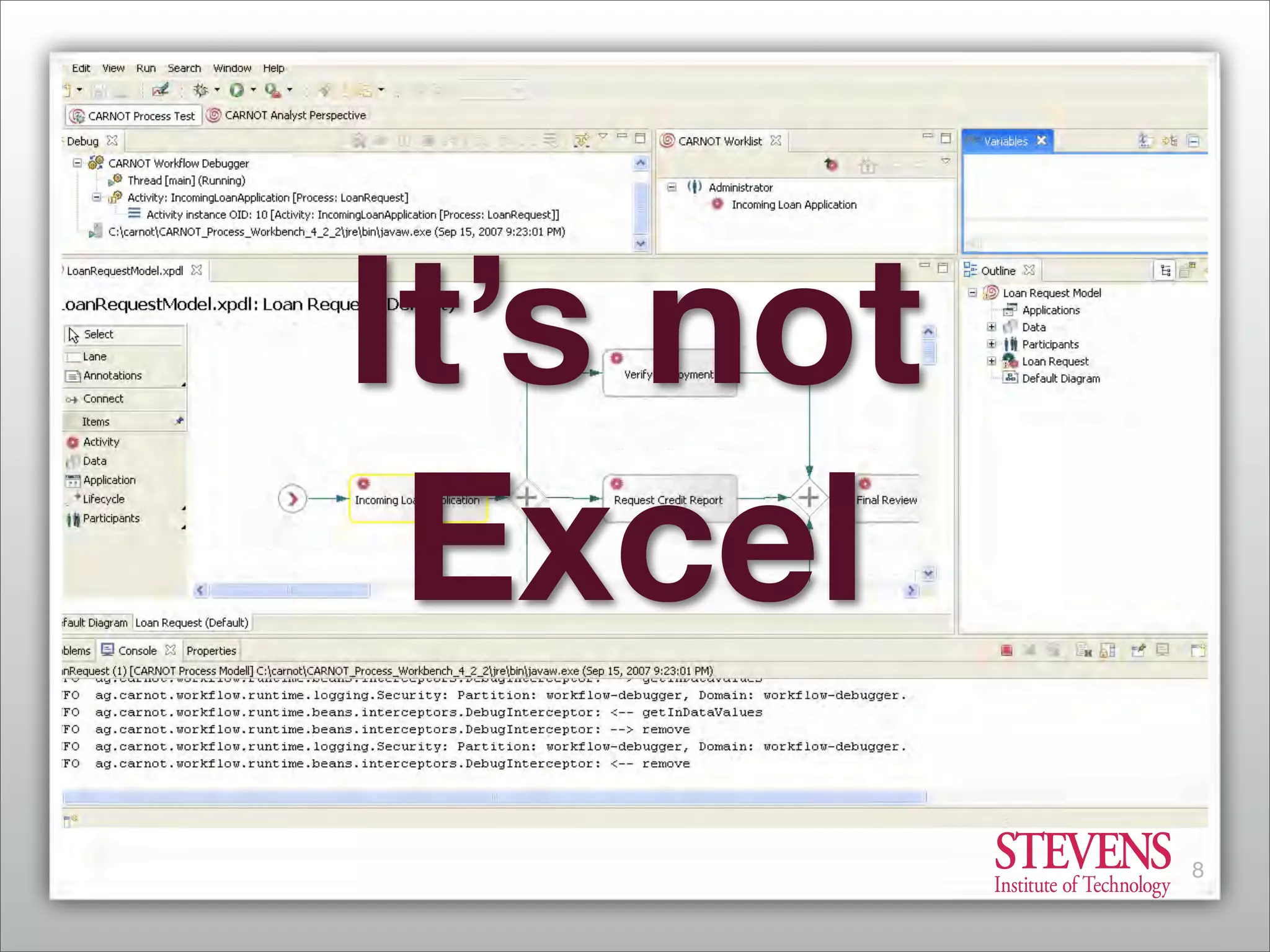1270x952 pixels.
Task: Expand the Participants node in Outline
Action: (992, 344)
